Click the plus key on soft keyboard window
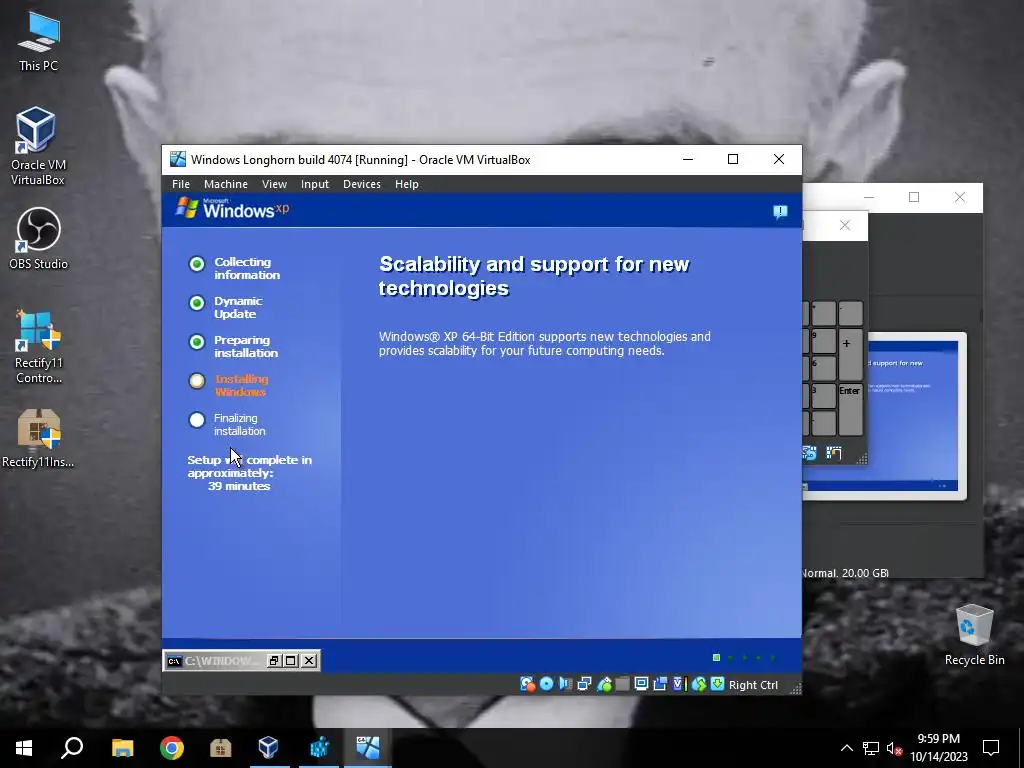 coord(850,354)
